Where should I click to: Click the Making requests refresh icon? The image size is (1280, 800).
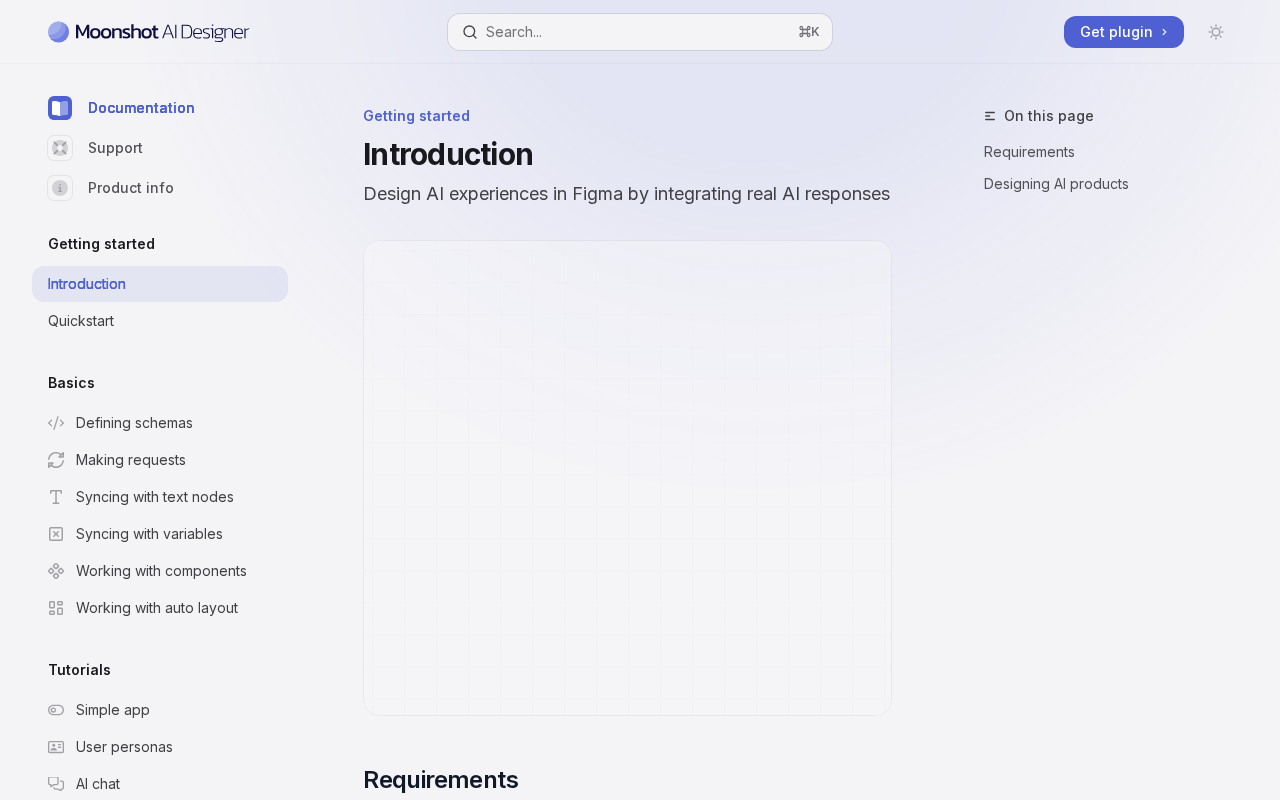[x=56, y=460]
